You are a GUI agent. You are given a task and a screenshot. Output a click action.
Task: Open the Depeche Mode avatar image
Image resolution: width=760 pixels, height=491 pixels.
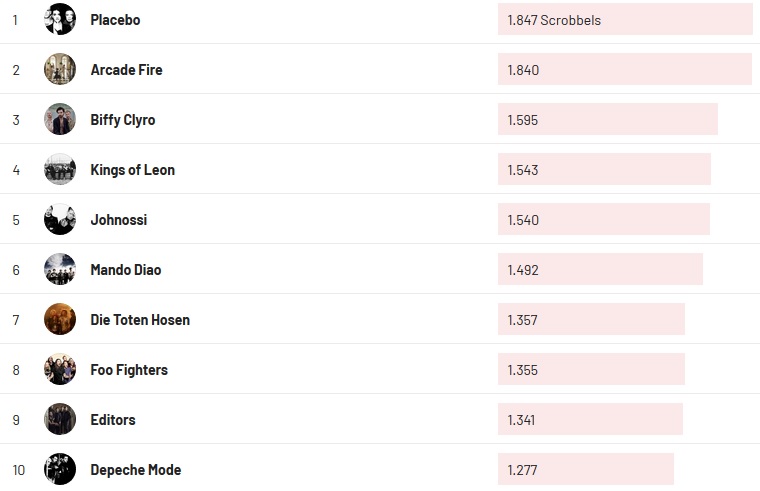click(x=60, y=469)
